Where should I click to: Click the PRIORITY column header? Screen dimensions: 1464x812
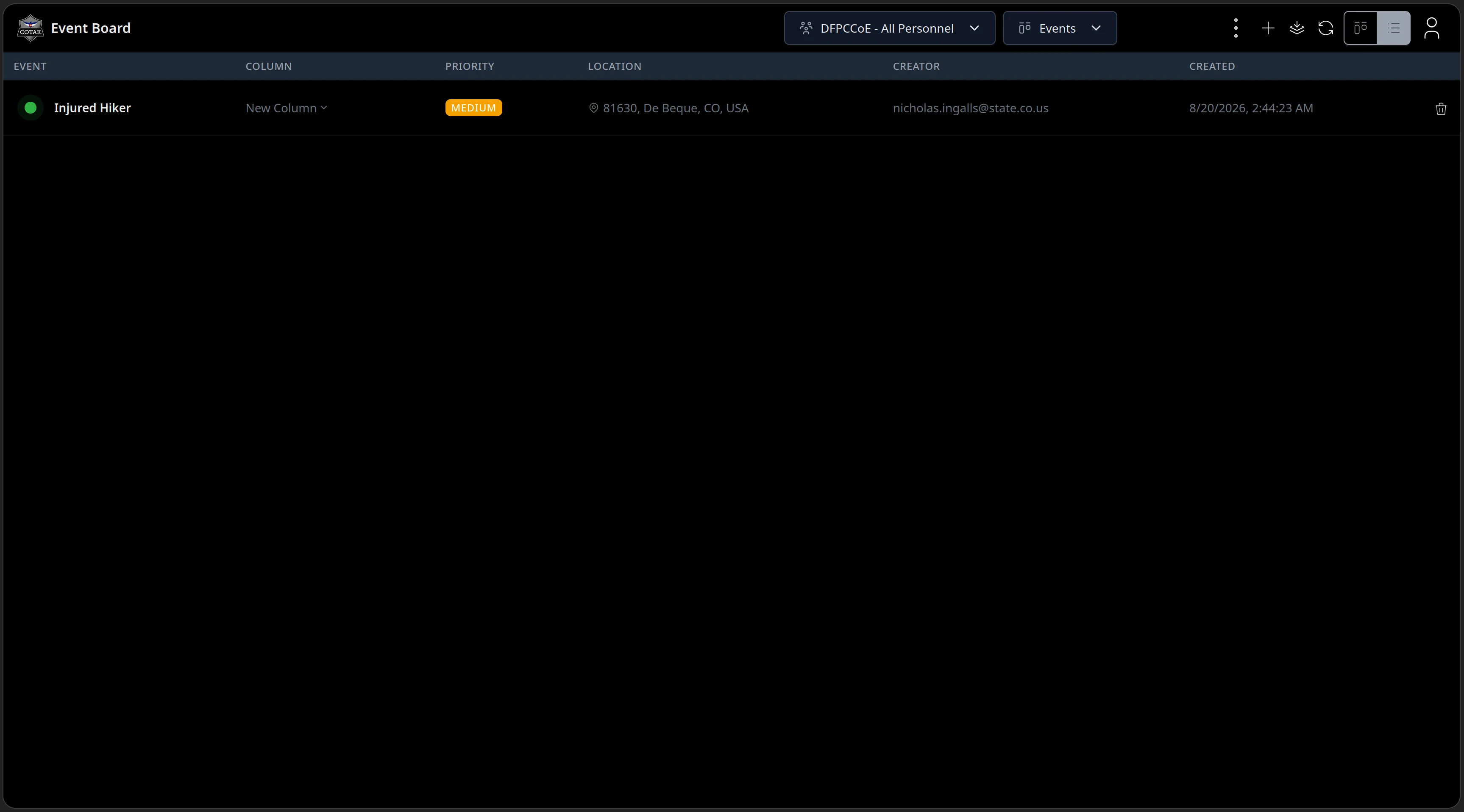[470, 66]
